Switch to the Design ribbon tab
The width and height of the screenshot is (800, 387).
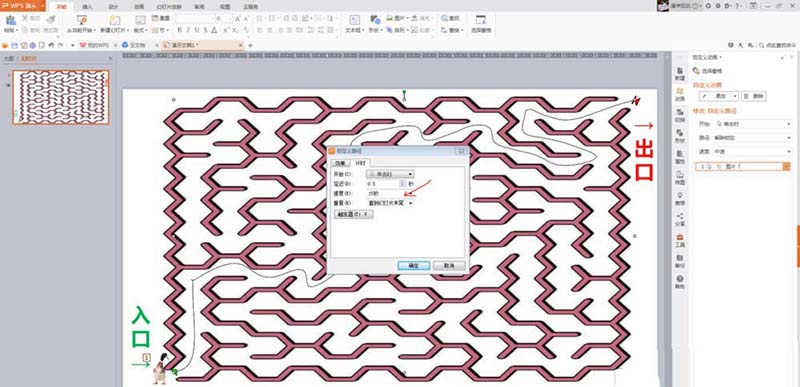113,7
